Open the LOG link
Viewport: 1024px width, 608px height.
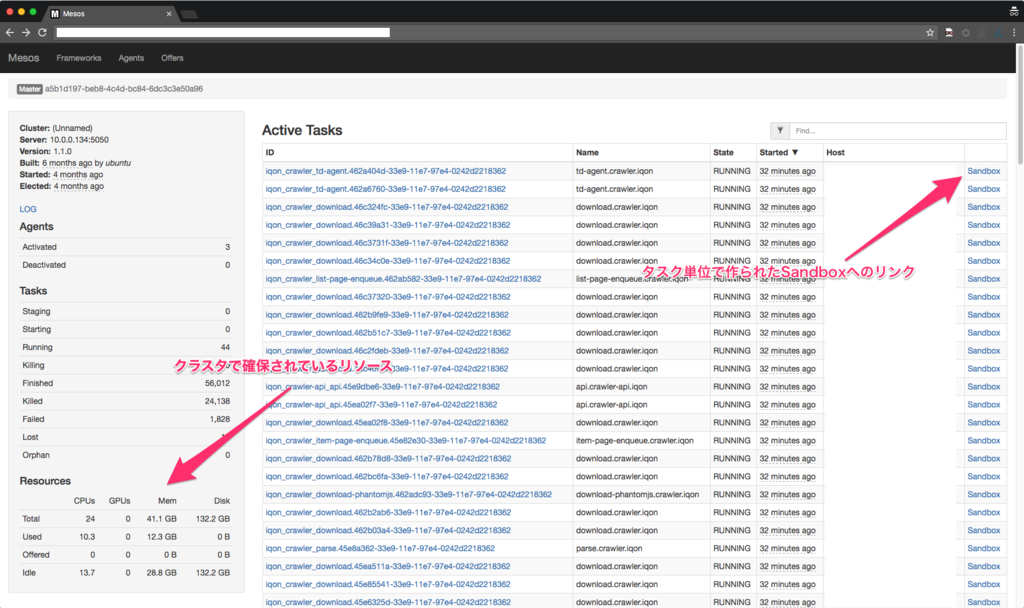click(28, 209)
